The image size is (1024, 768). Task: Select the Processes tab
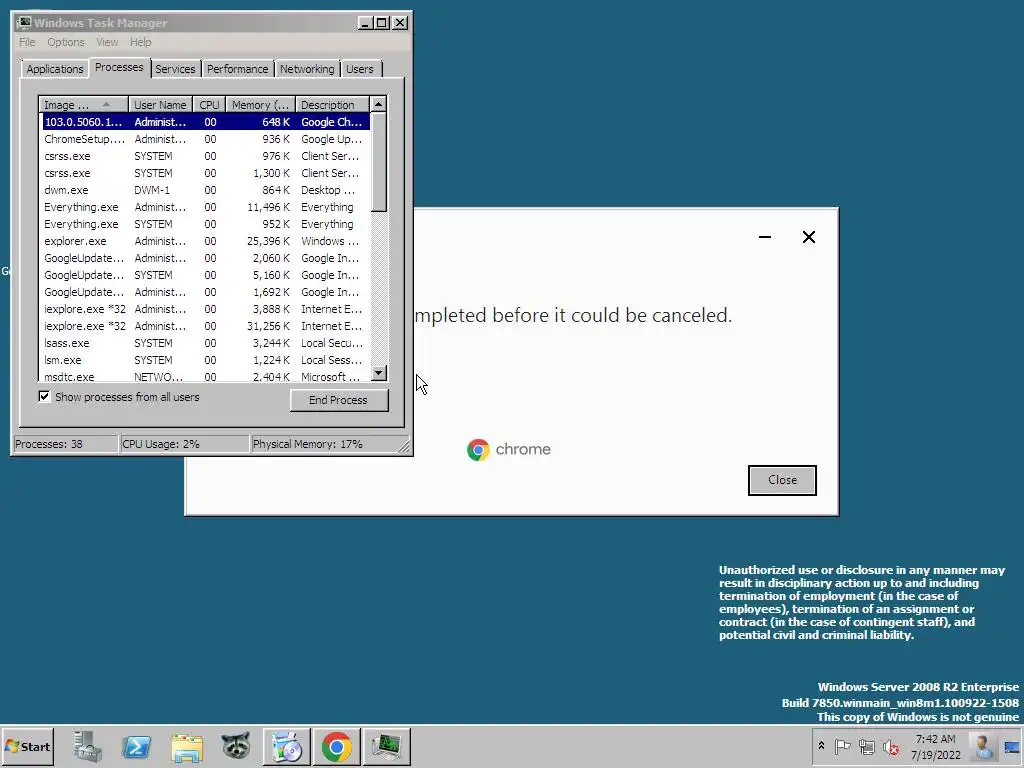tap(119, 67)
